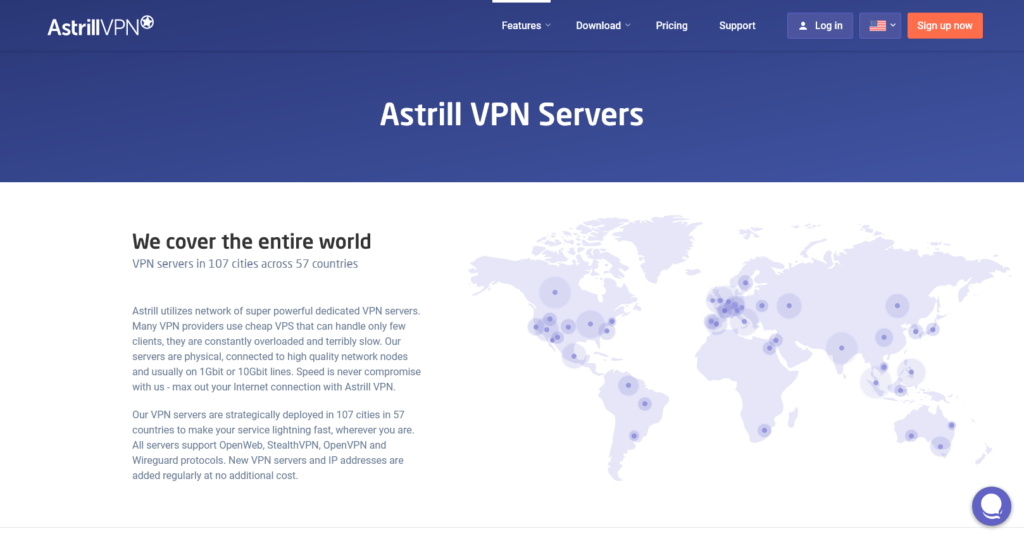The width and height of the screenshot is (1024, 548).
Task: Open the Download menu
Action: pyautogui.click(x=598, y=25)
